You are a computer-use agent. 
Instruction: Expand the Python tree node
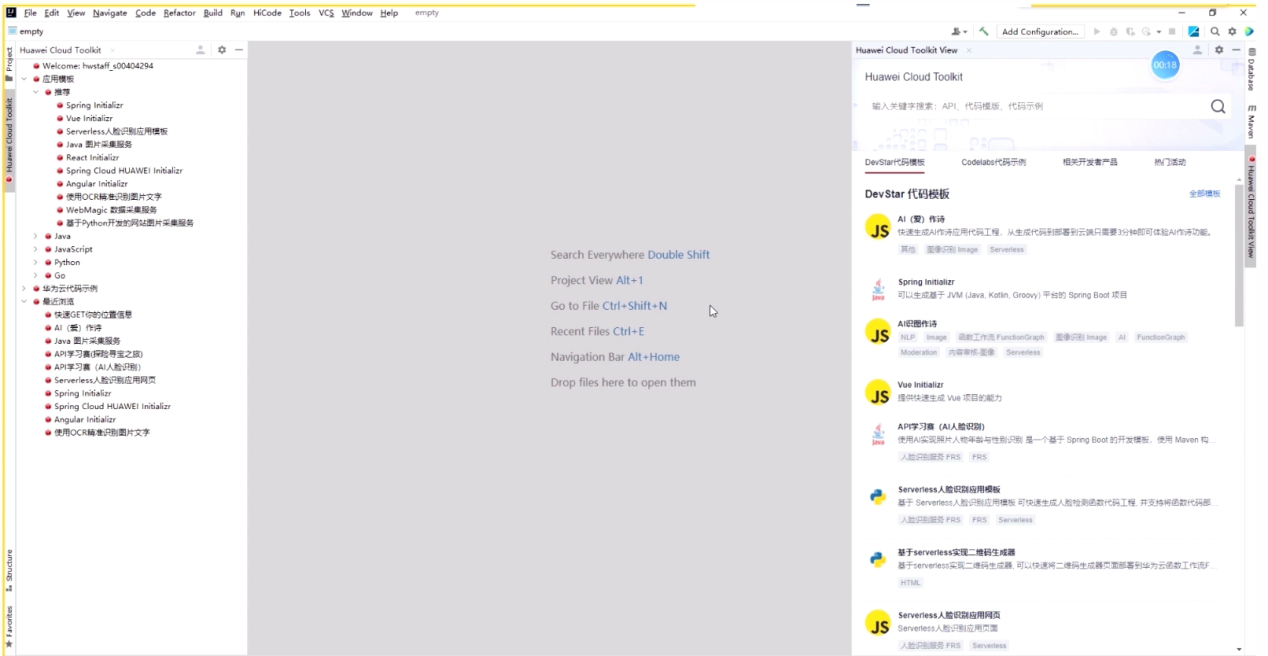tap(36, 262)
